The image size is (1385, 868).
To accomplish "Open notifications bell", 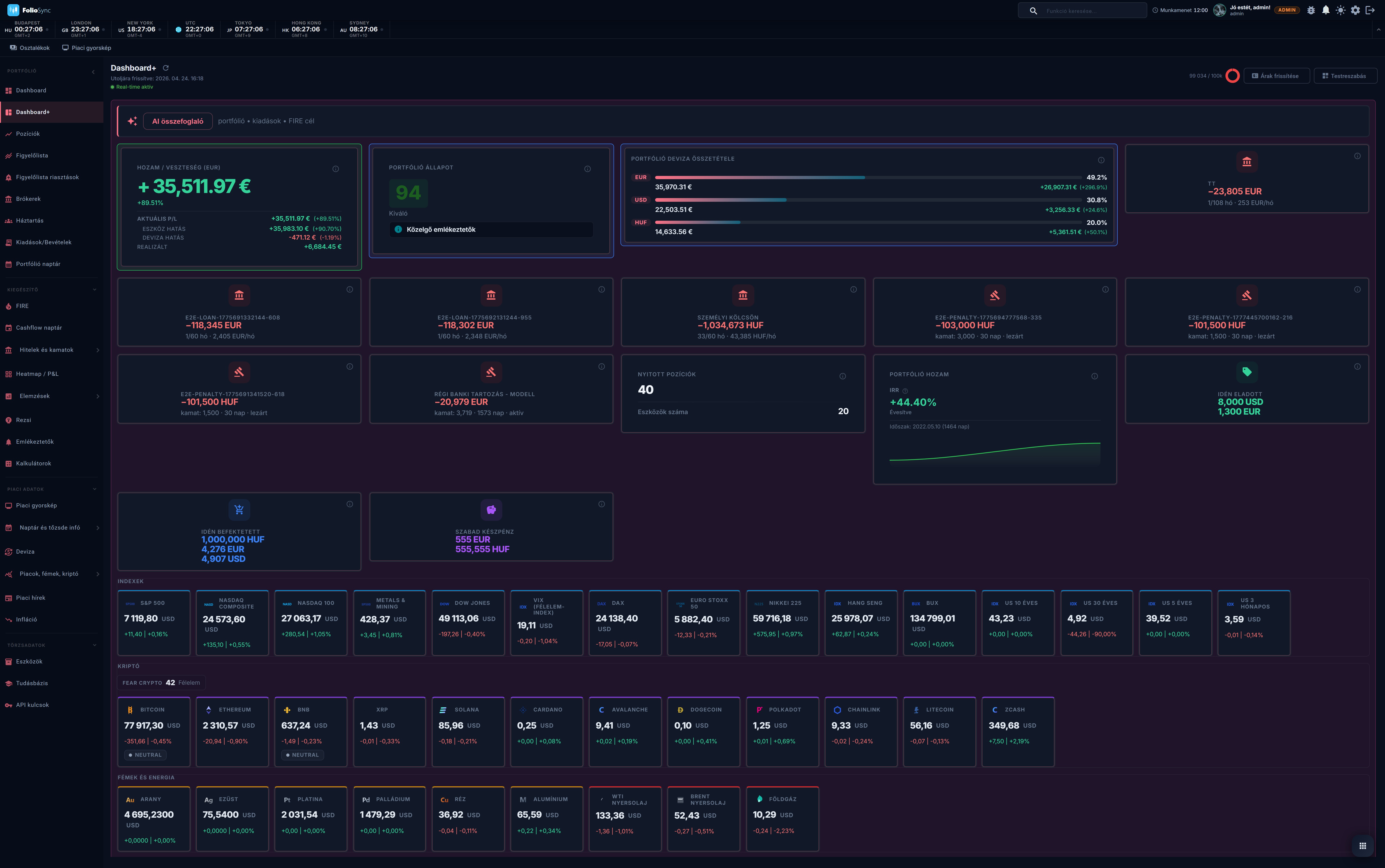I will [x=1326, y=10].
